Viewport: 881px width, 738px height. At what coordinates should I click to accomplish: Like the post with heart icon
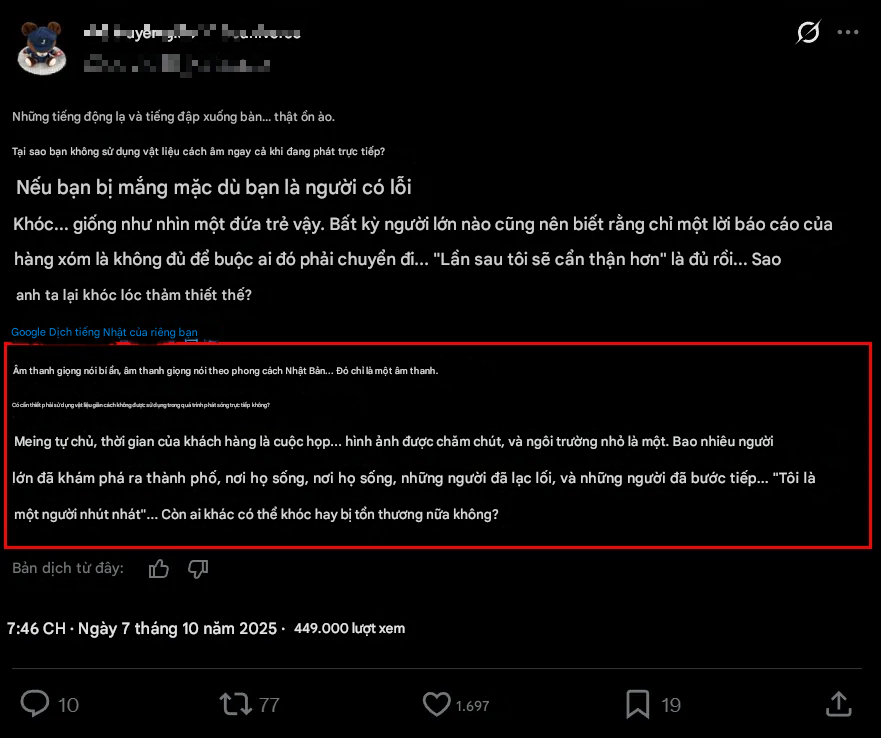[x=437, y=704]
